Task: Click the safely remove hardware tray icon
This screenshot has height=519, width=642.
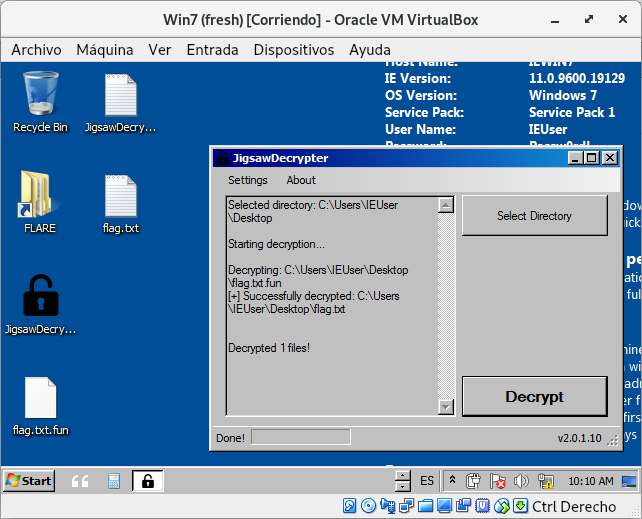Action: point(473,481)
